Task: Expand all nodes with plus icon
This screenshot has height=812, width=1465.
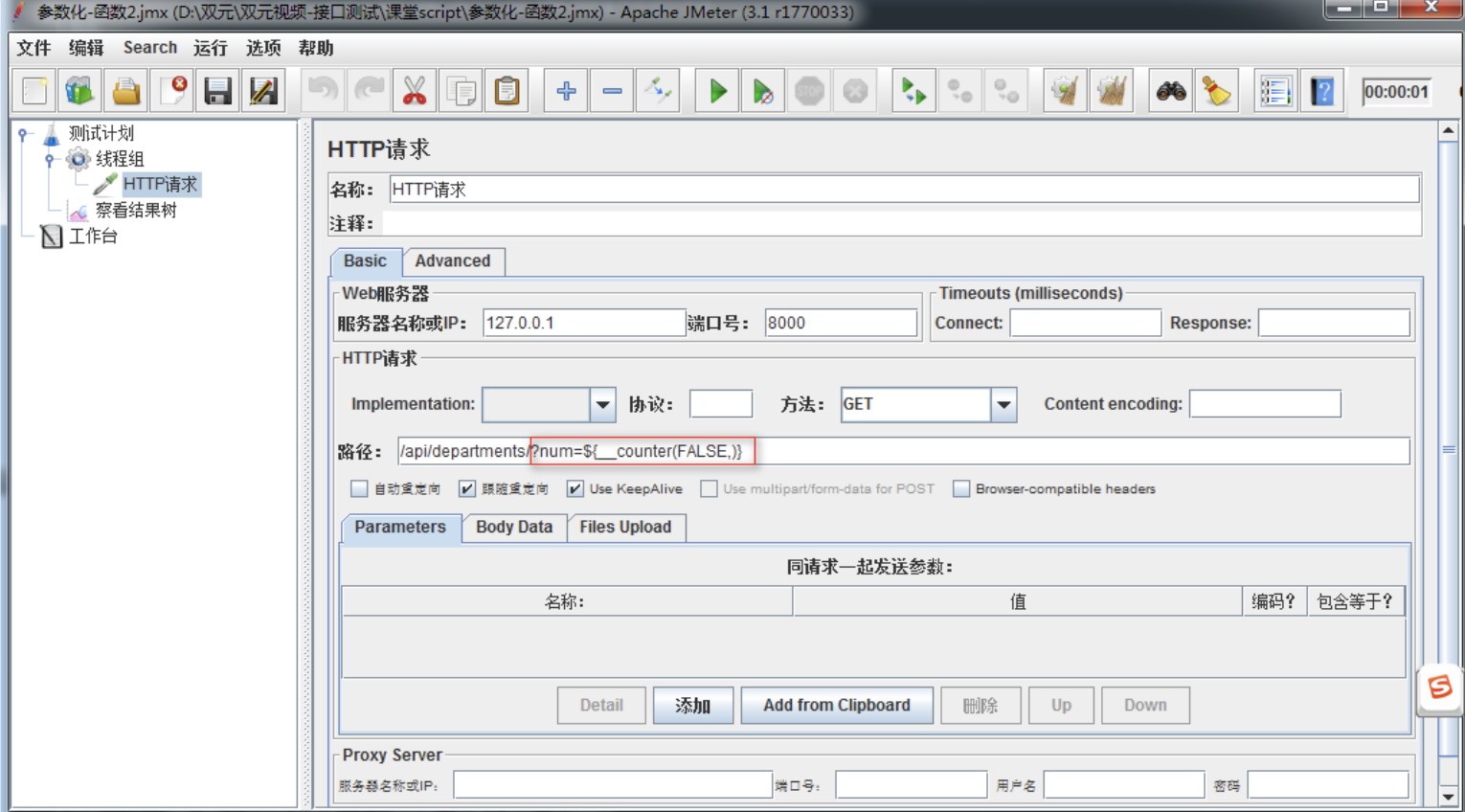Action: pos(566,91)
